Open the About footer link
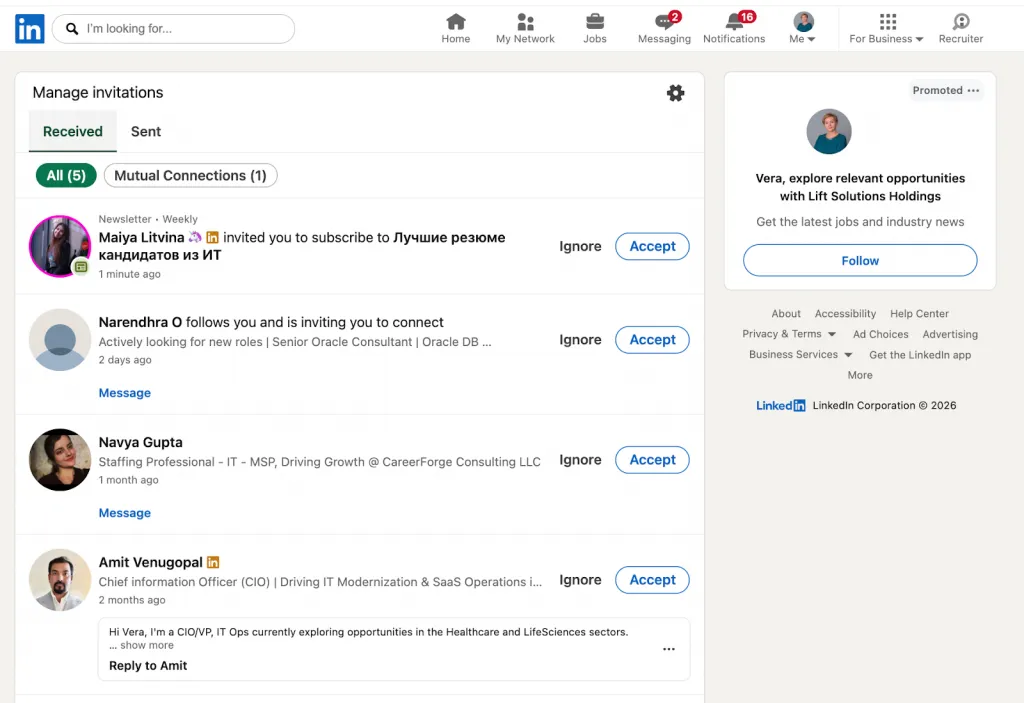This screenshot has height=703, width=1024. click(786, 314)
